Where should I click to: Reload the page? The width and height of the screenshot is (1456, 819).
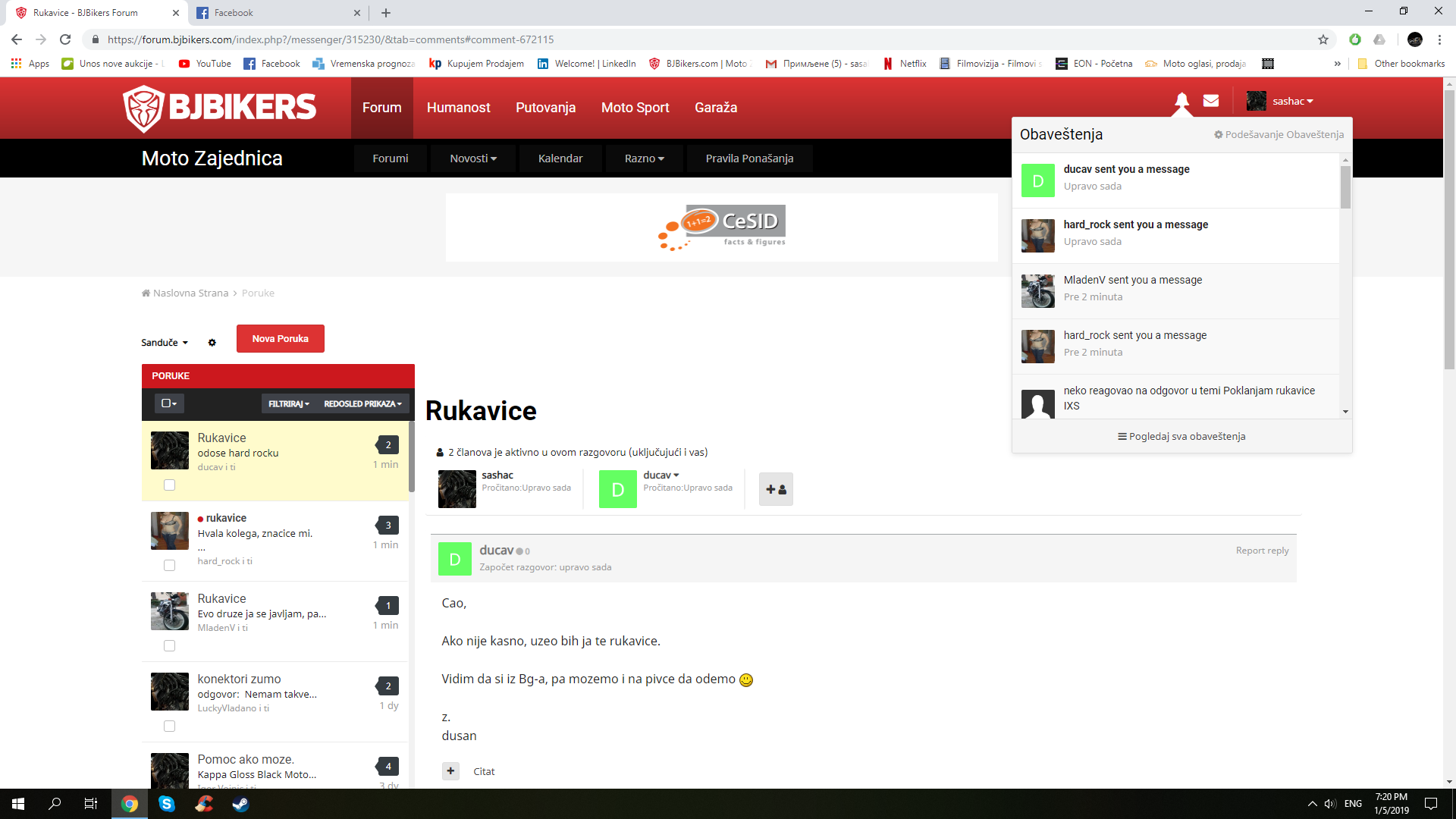coord(65,39)
